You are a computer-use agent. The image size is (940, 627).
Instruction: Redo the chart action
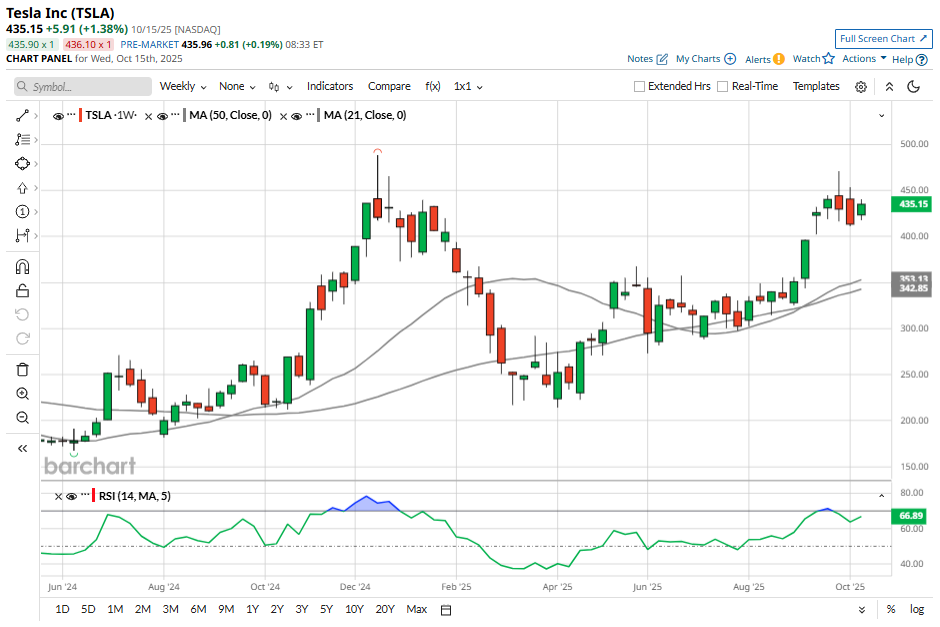[22, 339]
